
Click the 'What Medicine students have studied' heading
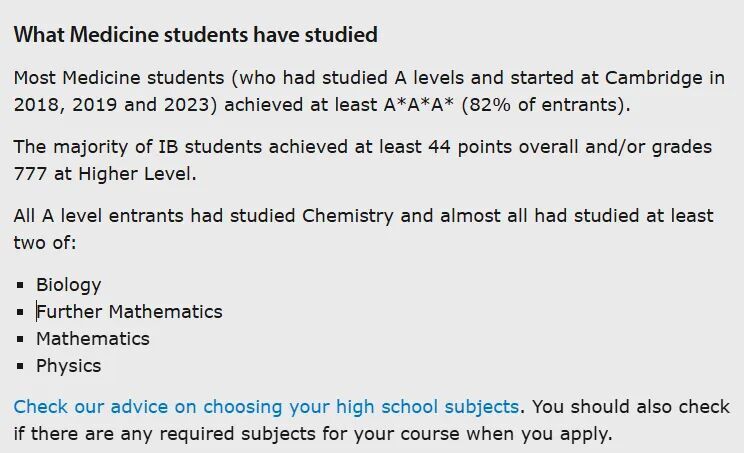coord(195,35)
